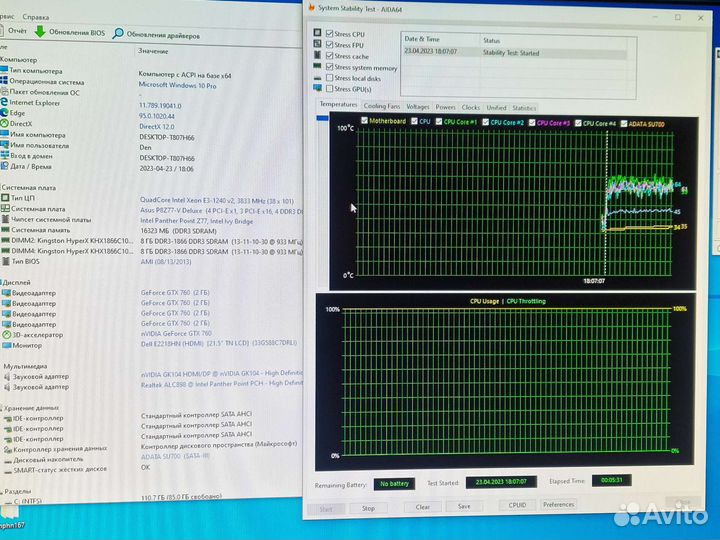Screen dimensions: 720x540
Task: Open the Clocks tab
Action: tap(471, 107)
